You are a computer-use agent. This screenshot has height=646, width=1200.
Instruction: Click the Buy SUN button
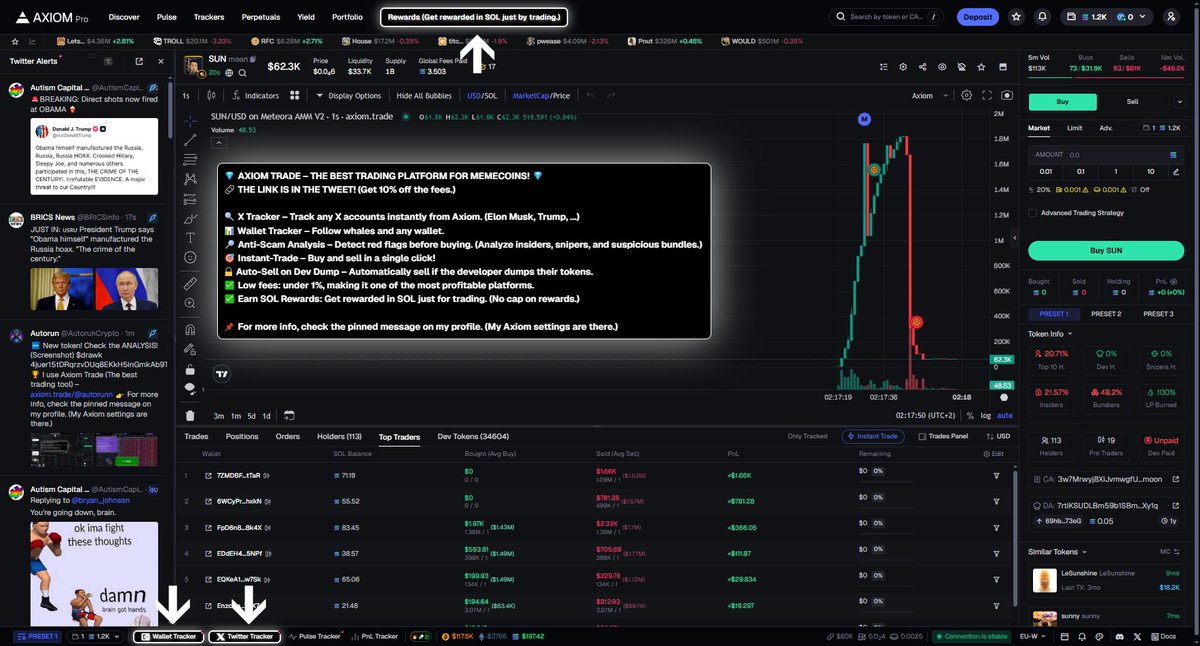tap(1106, 250)
